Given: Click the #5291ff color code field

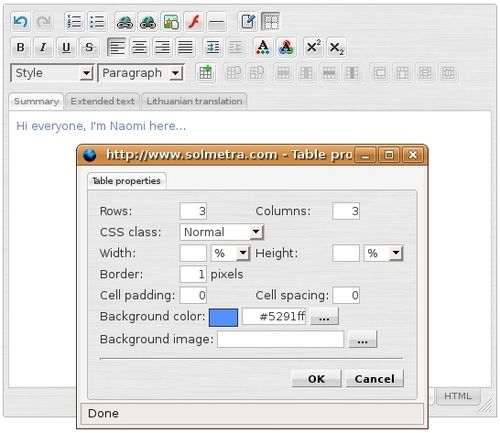Looking at the screenshot, I should 274,316.
